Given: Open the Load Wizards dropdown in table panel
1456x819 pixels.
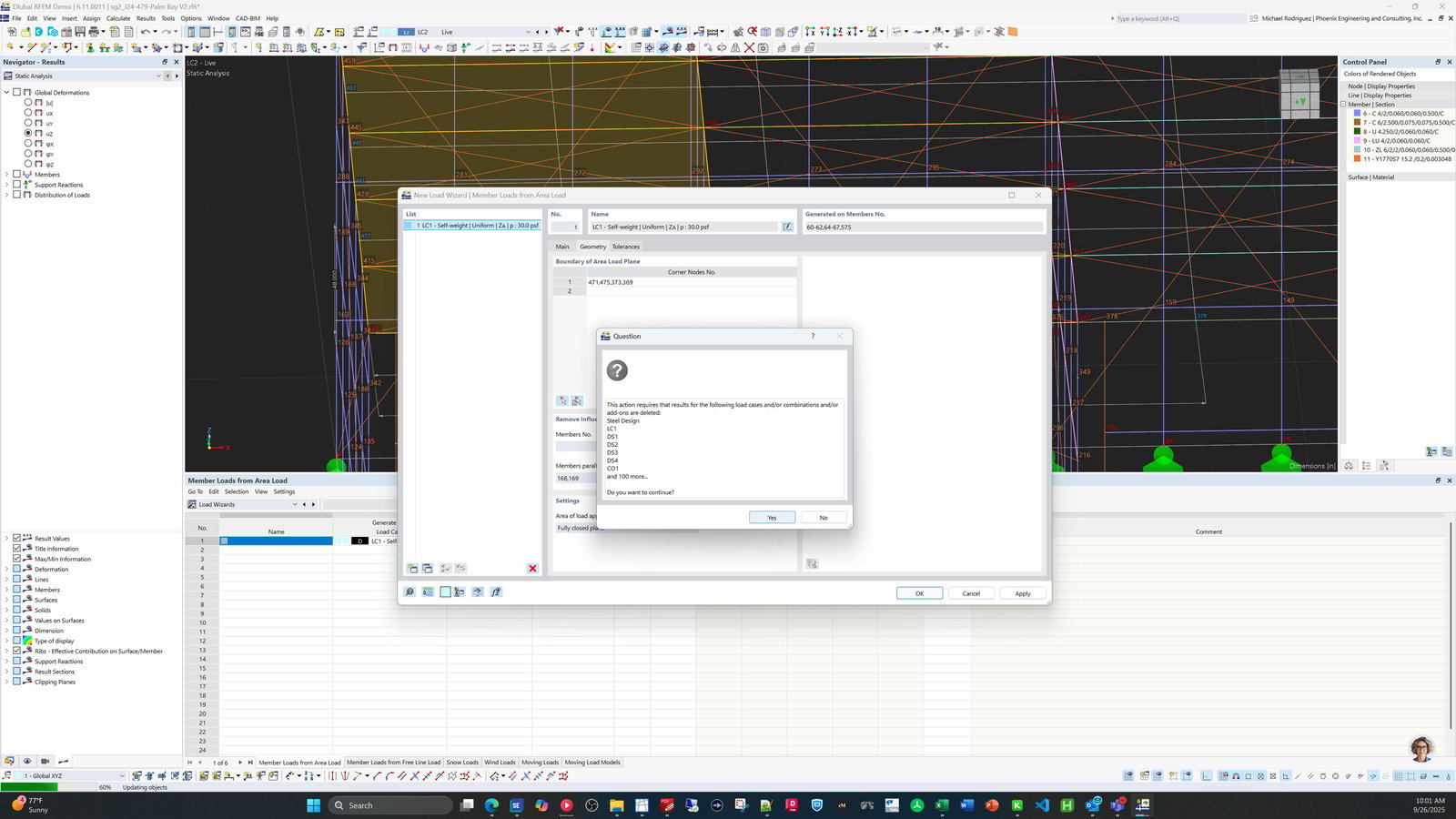Looking at the screenshot, I should coord(295,504).
